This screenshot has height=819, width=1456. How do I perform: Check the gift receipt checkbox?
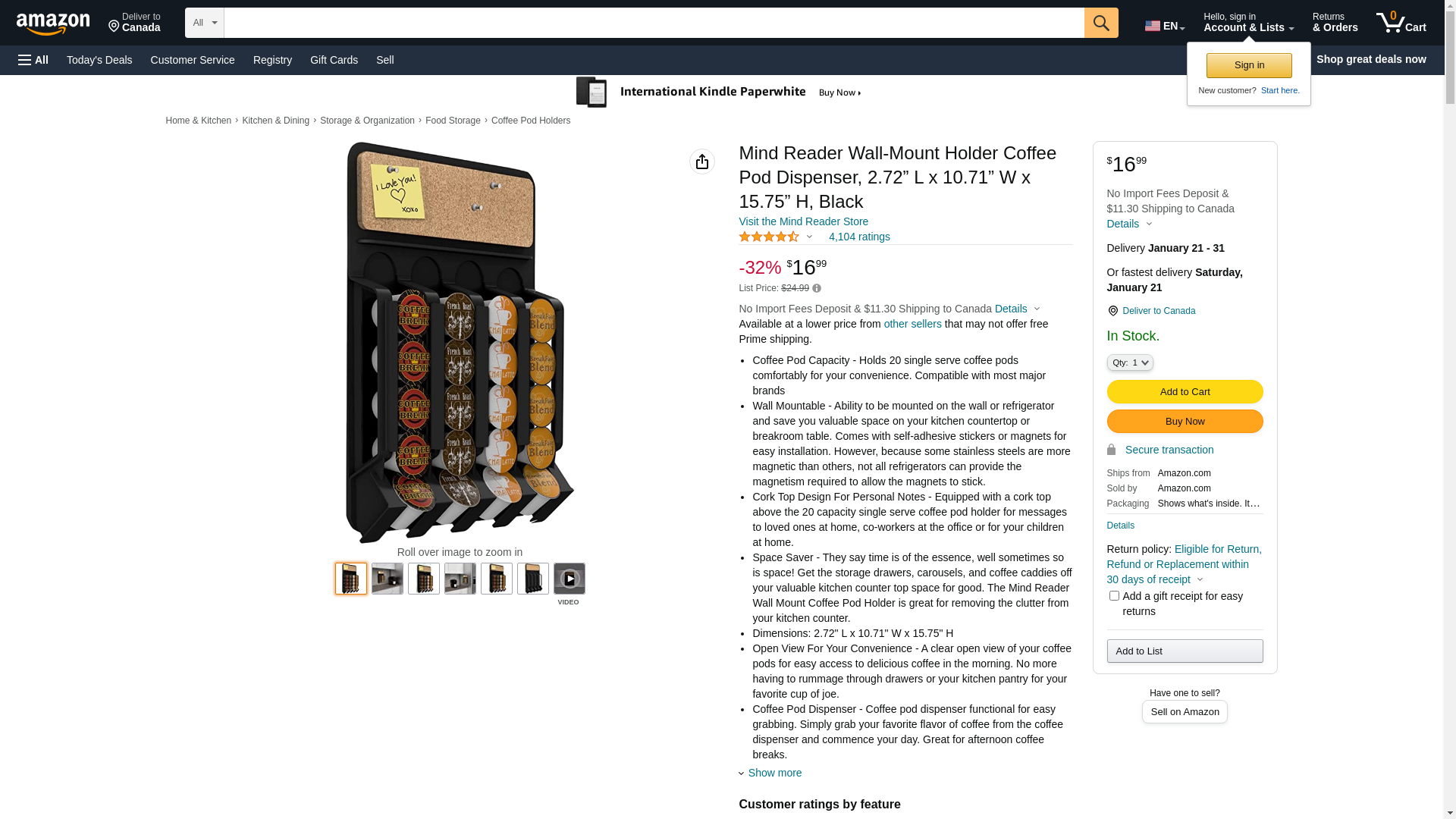coord(1114,596)
